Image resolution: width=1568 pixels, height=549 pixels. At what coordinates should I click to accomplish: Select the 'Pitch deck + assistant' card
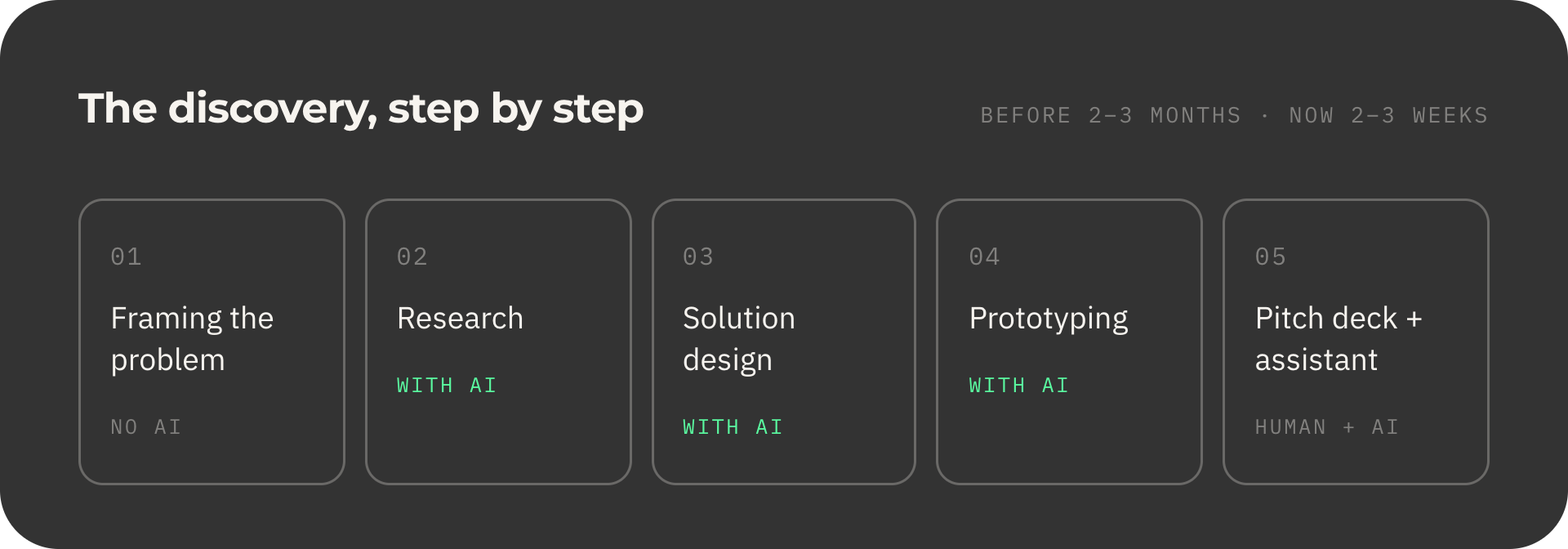1356,341
